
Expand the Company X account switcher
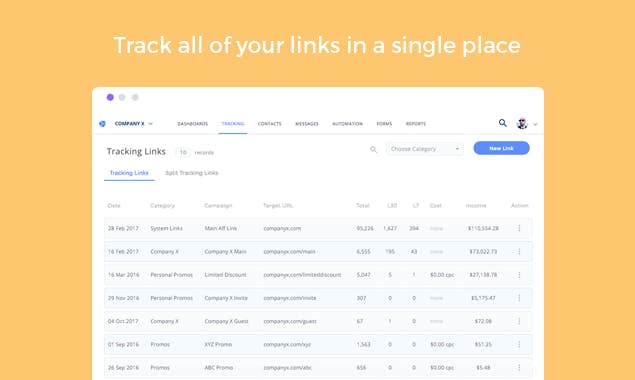click(x=150, y=124)
